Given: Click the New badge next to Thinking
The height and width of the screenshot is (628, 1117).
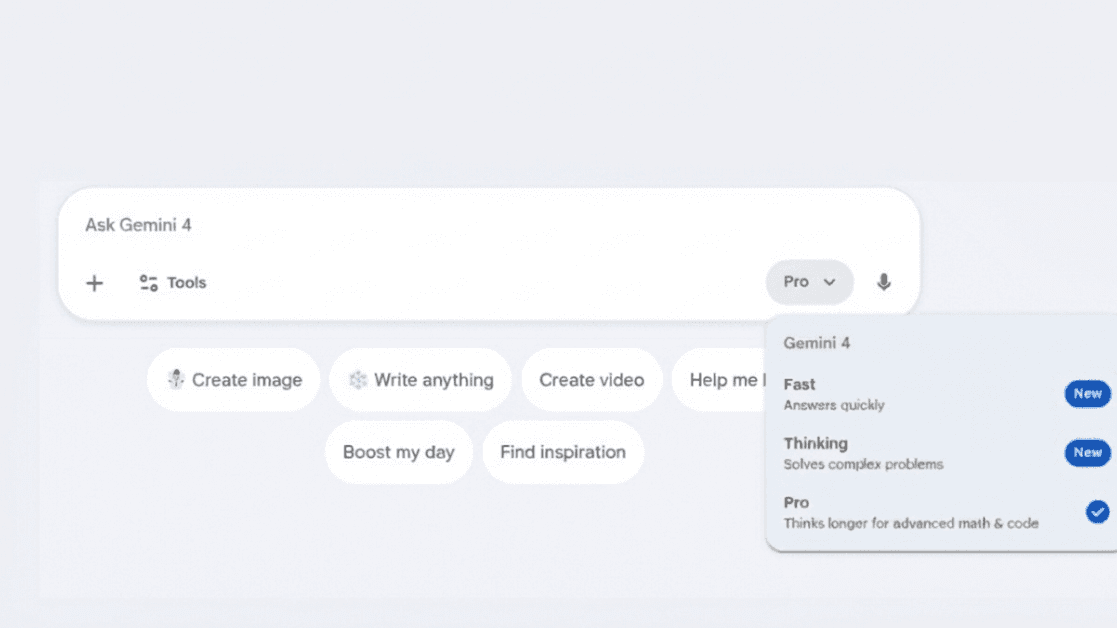Looking at the screenshot, I should tap(1087, 453).
